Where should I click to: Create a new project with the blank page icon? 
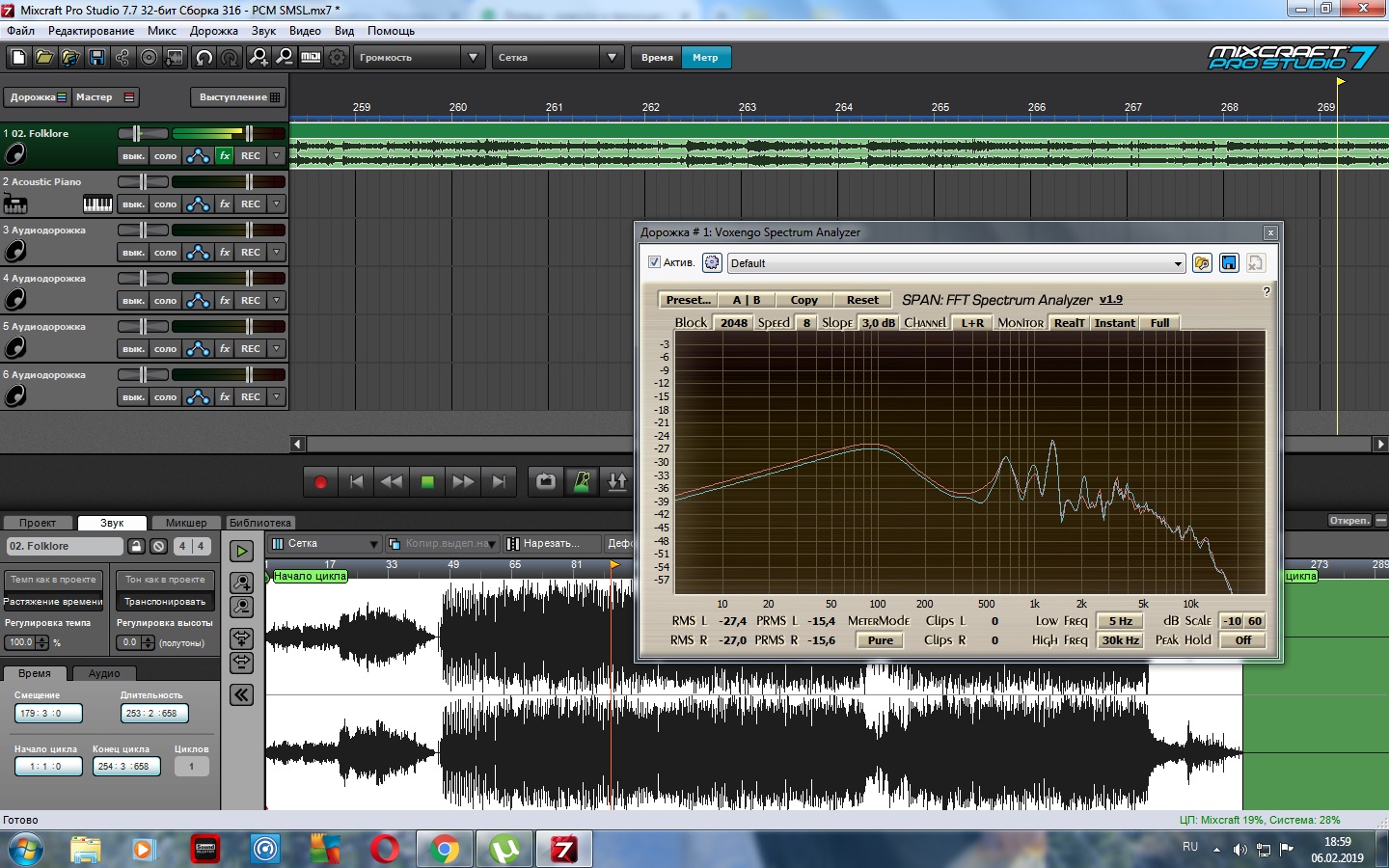pyautogui.click(x=18, y=58)
